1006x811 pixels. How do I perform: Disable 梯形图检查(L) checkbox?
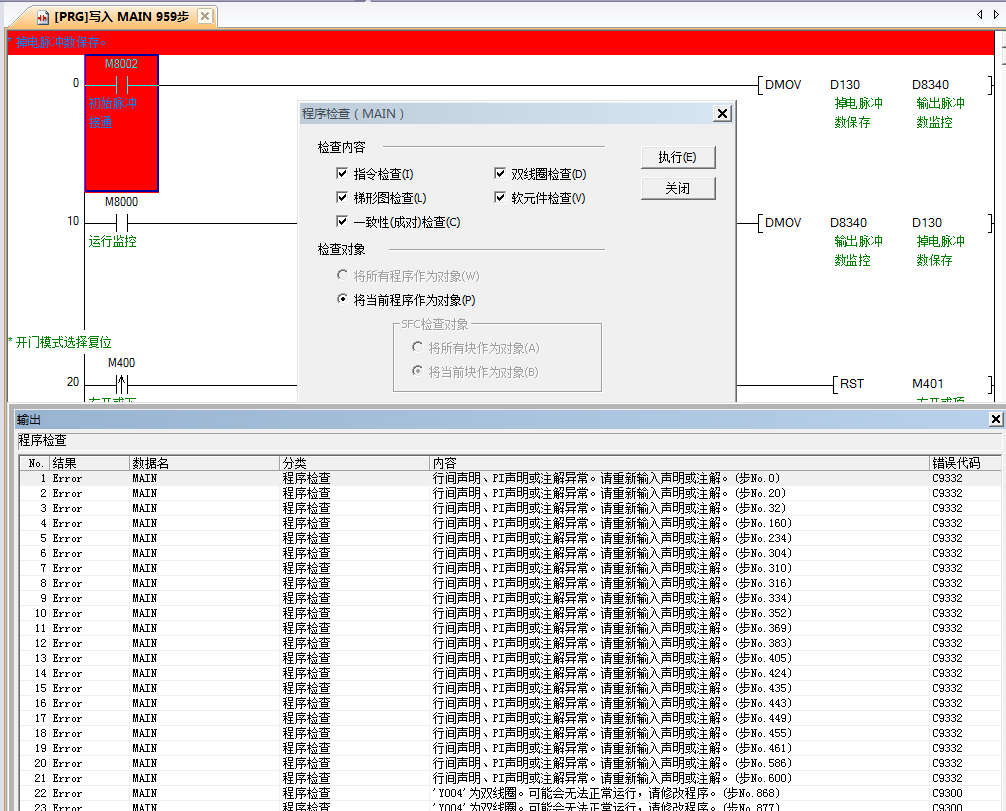click(x=343, y=198)
